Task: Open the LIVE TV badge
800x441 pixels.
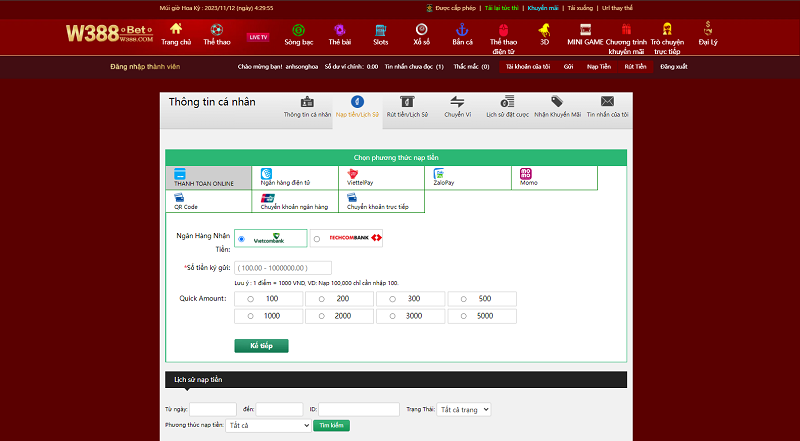Action: pos(258,37)
